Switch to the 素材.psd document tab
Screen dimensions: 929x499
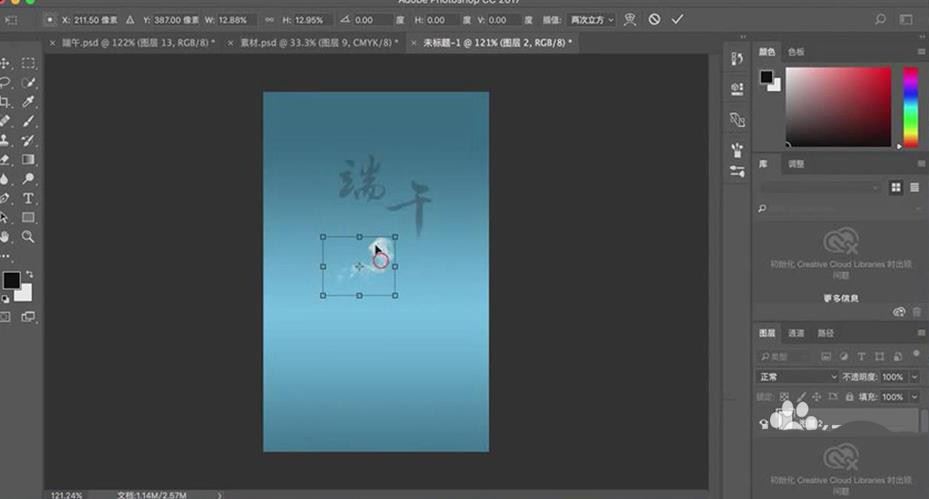point(318,43)
